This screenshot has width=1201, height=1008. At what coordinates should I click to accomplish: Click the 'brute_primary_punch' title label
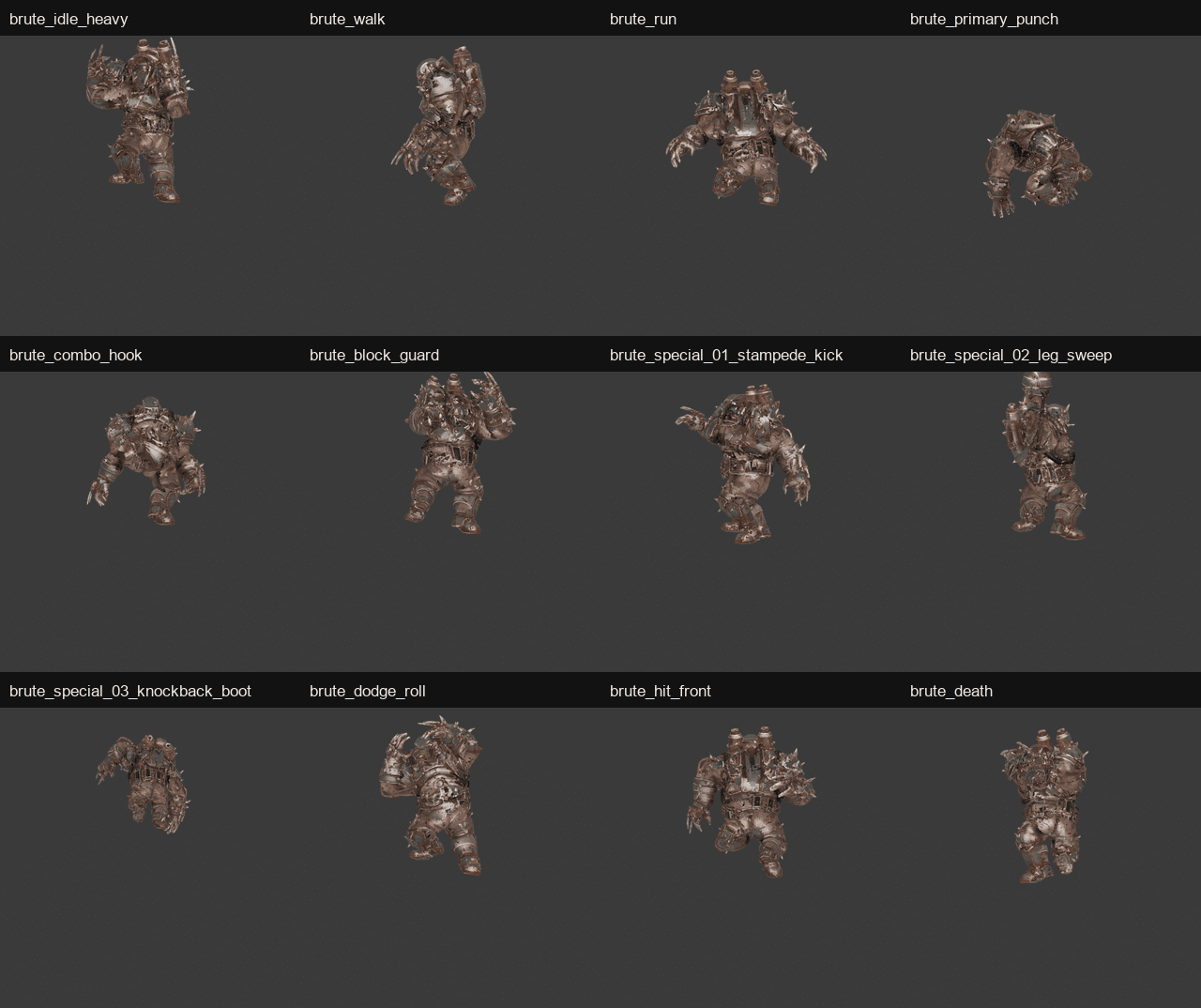point(984,19)
